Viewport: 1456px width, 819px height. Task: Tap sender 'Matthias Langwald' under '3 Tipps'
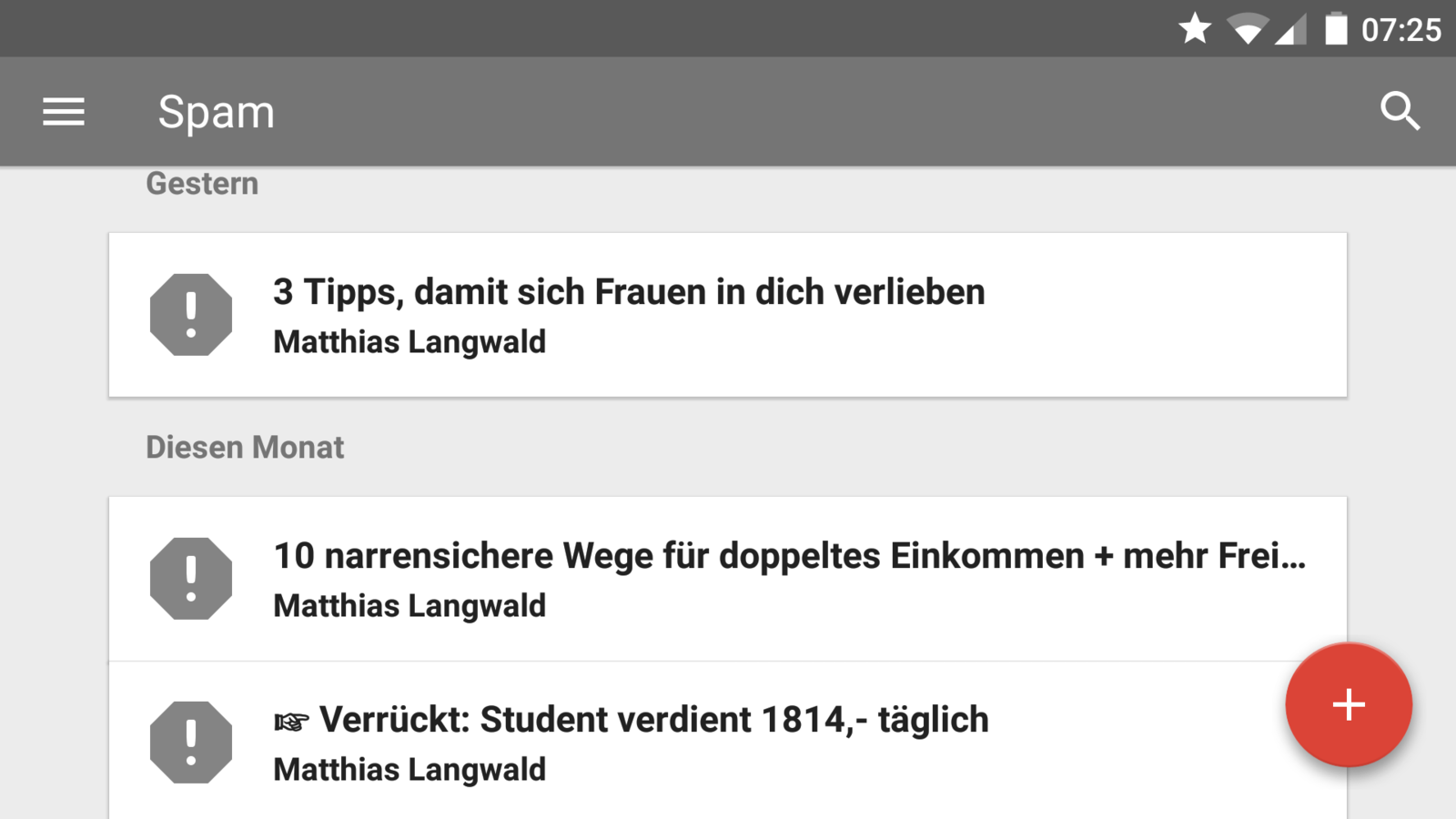409,342
